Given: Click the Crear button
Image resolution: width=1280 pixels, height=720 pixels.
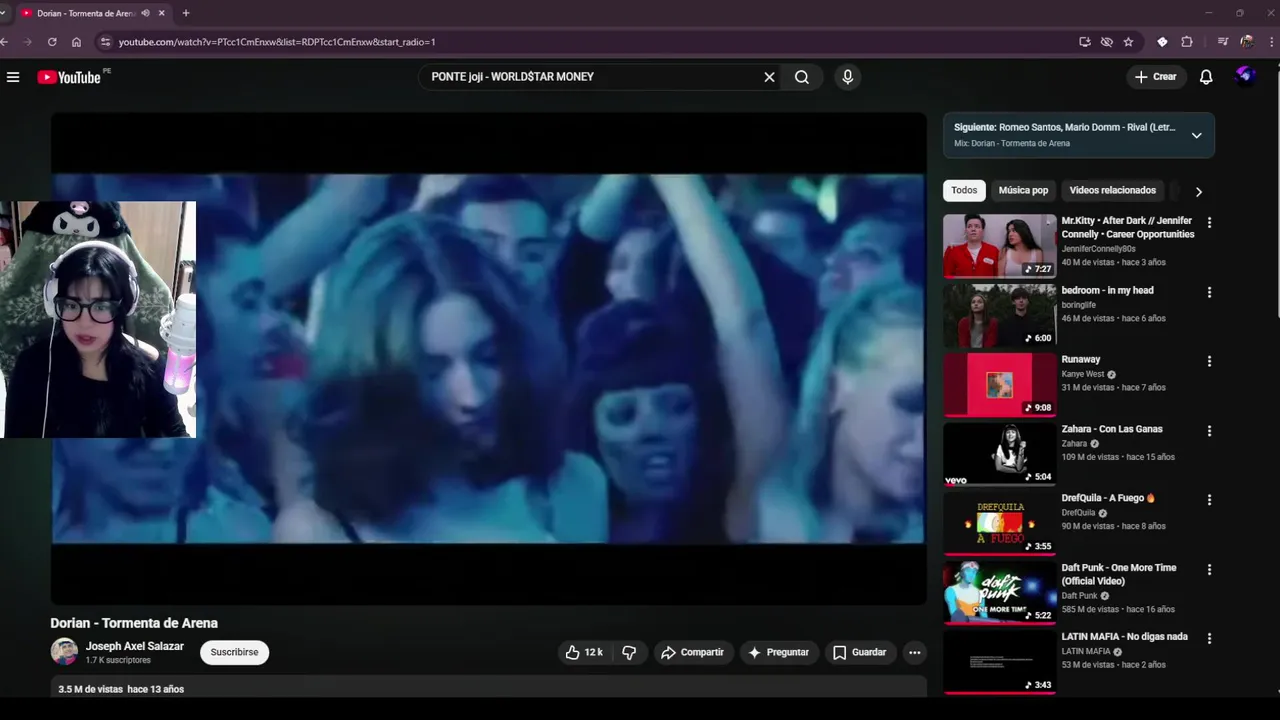Looking at the screenshot, I should (1156, 77).
